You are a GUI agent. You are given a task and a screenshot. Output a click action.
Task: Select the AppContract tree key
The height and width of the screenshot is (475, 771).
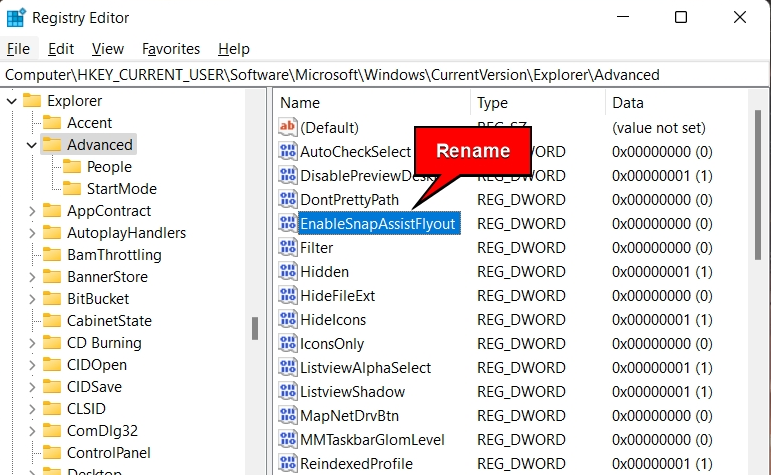109,211
